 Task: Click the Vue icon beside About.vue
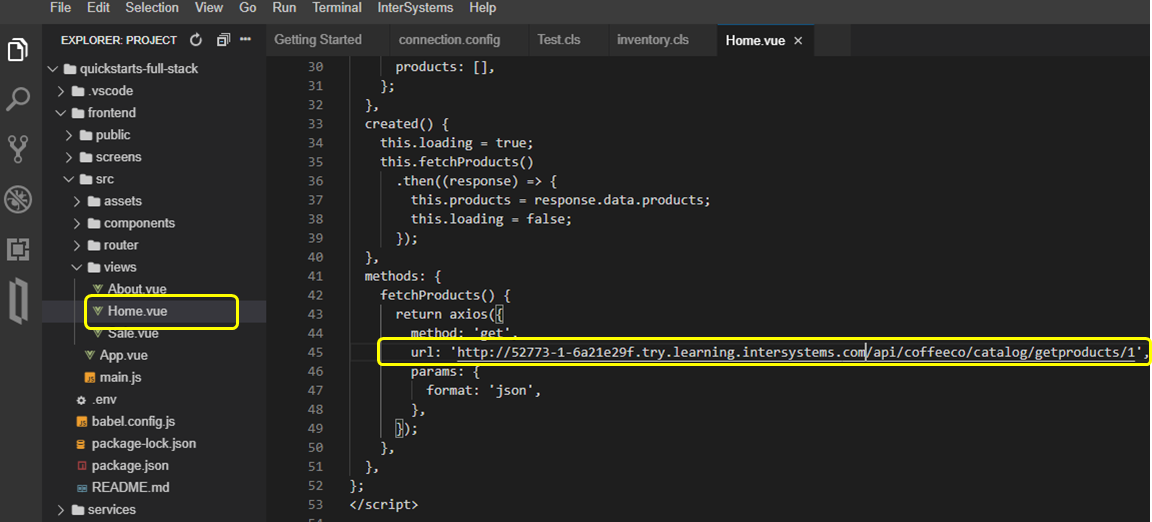tap(98, 289)
